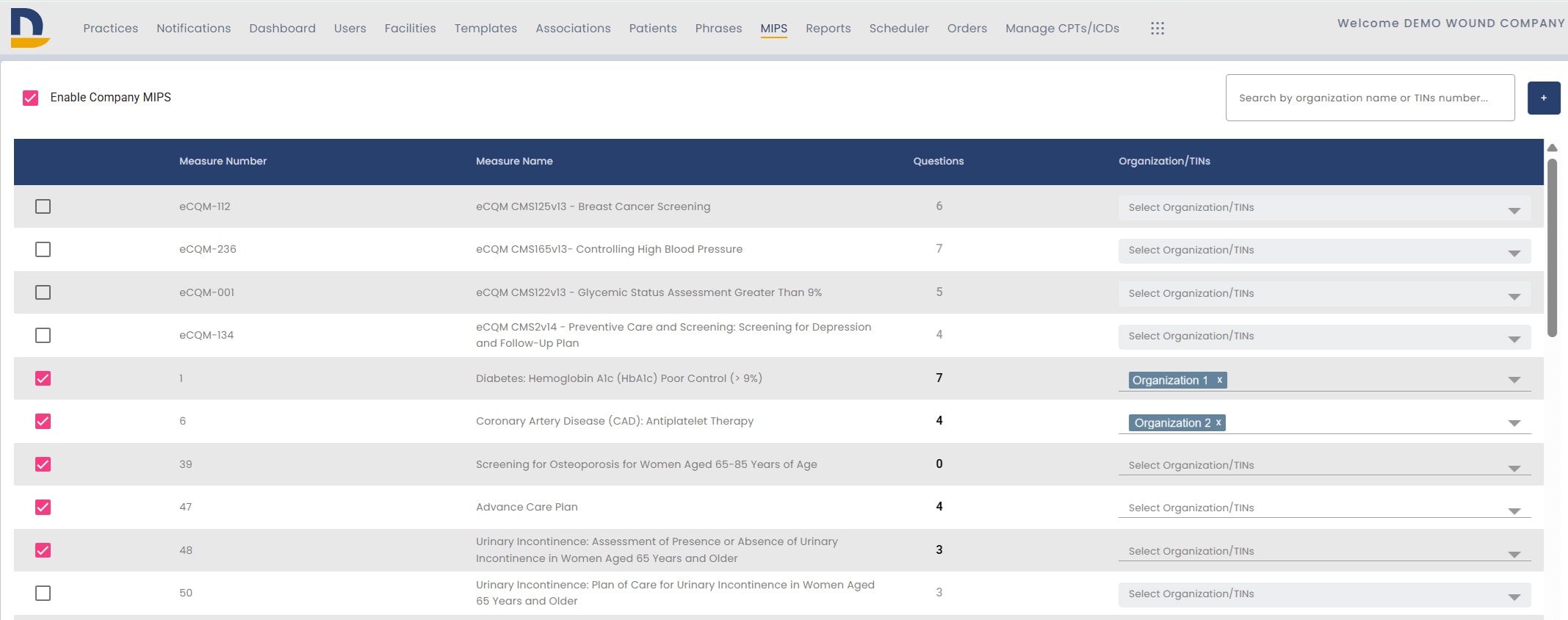Click the company logo icon
The width and height of the screenshot is (1568, 620).
coord(30,28)
